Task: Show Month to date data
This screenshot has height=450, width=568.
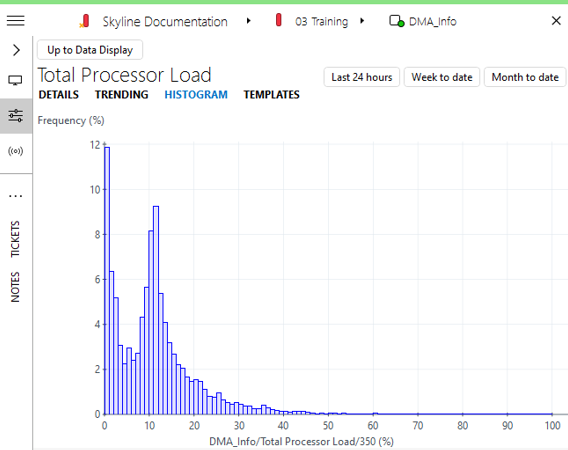Action: (x=525, y=77)
